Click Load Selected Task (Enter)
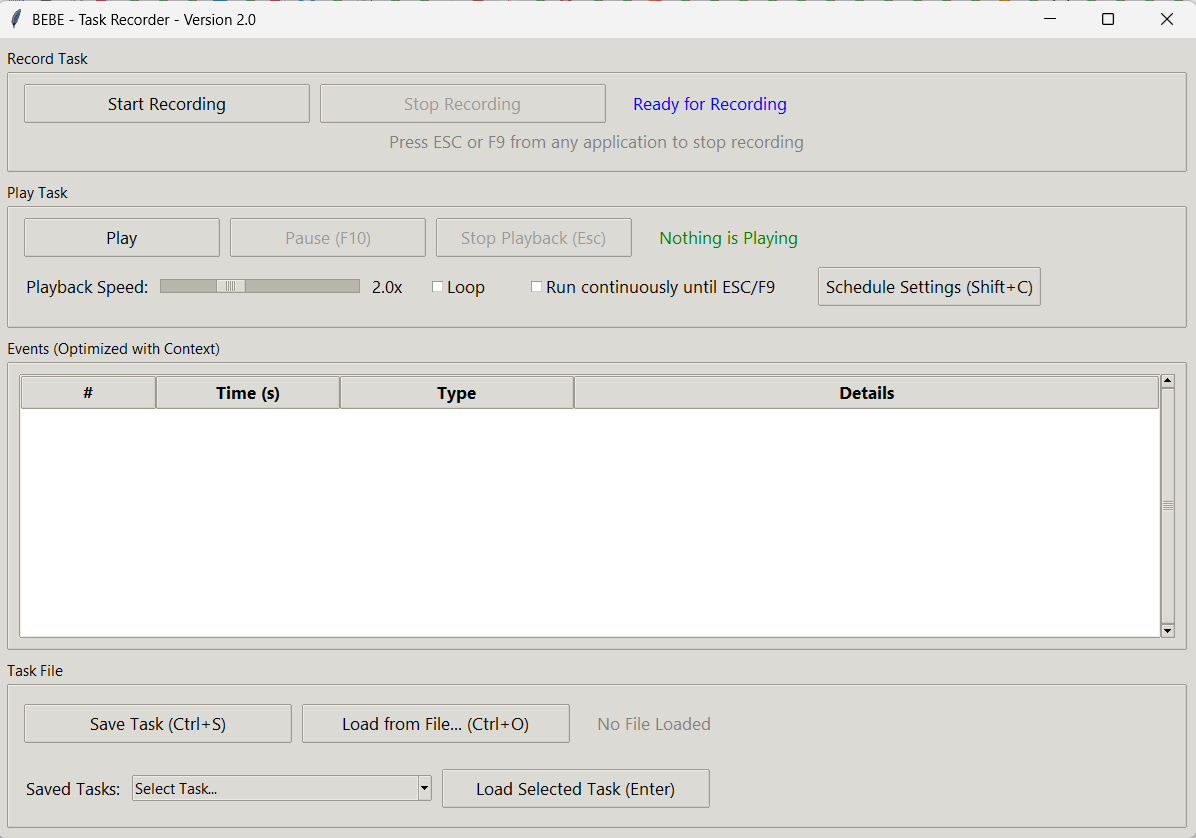Image resolution: width=1196 pixels, height=838 pixels. pyautogui.click(x=575, y=788)
